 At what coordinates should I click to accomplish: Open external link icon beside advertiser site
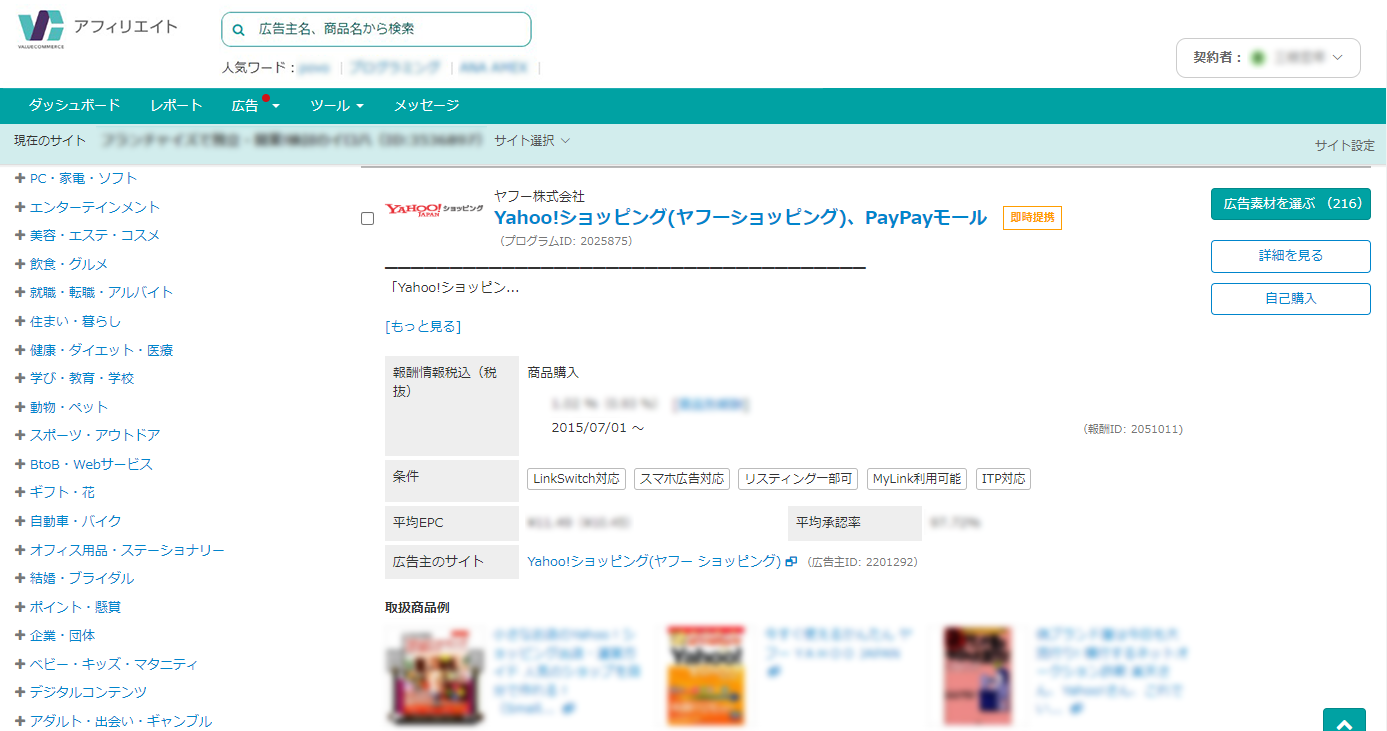click(x=791, y=562)
